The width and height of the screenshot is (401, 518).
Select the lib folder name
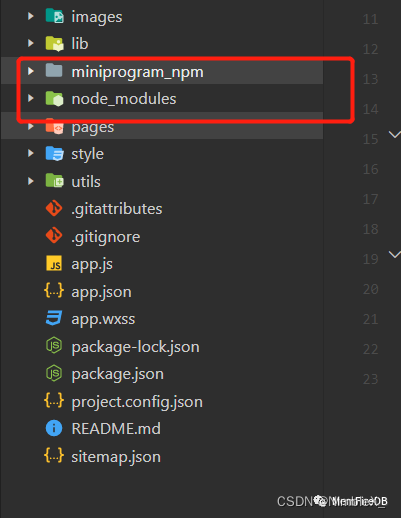pyautogui.click(x=80, y=44)
